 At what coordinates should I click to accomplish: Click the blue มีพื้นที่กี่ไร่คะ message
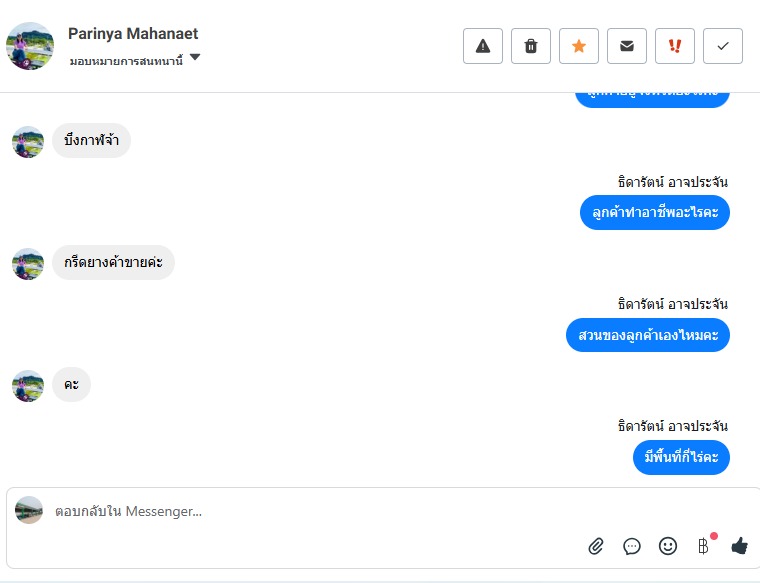(x=681, y=457)
